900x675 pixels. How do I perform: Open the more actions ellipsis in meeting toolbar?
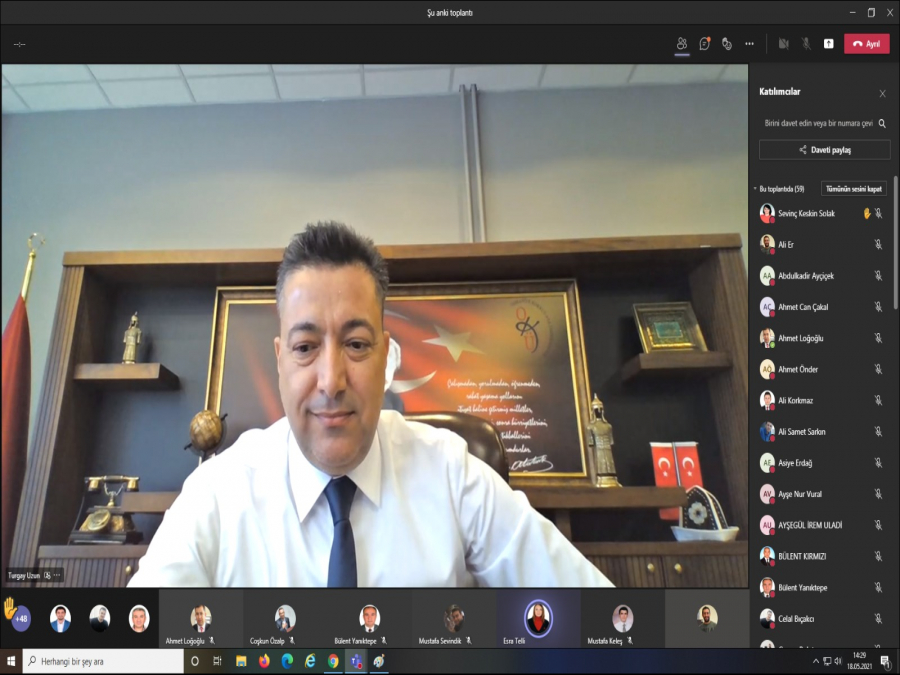click(750, 44)
